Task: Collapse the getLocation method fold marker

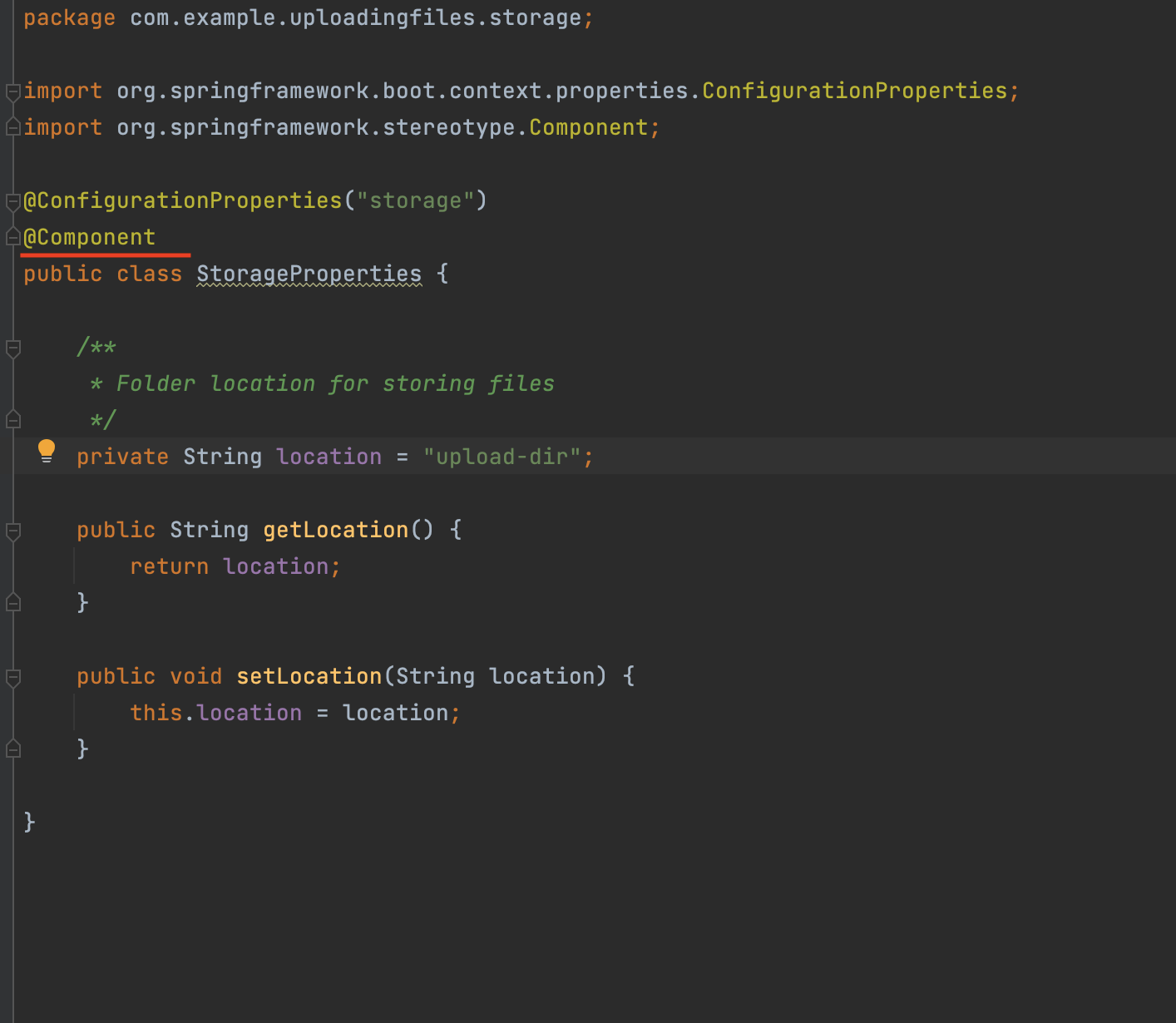Action: pyautogui.click(x=12, y=531)
